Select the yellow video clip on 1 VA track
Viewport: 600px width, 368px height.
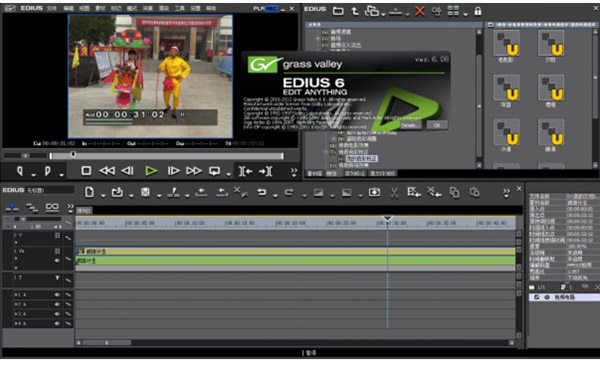295,251
